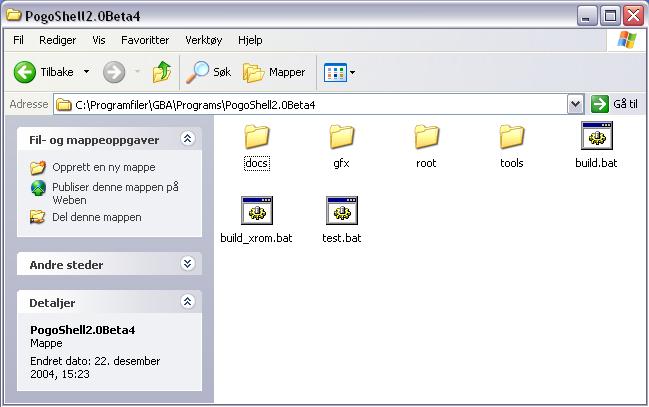Click the Adresse label

coord(29,104)
